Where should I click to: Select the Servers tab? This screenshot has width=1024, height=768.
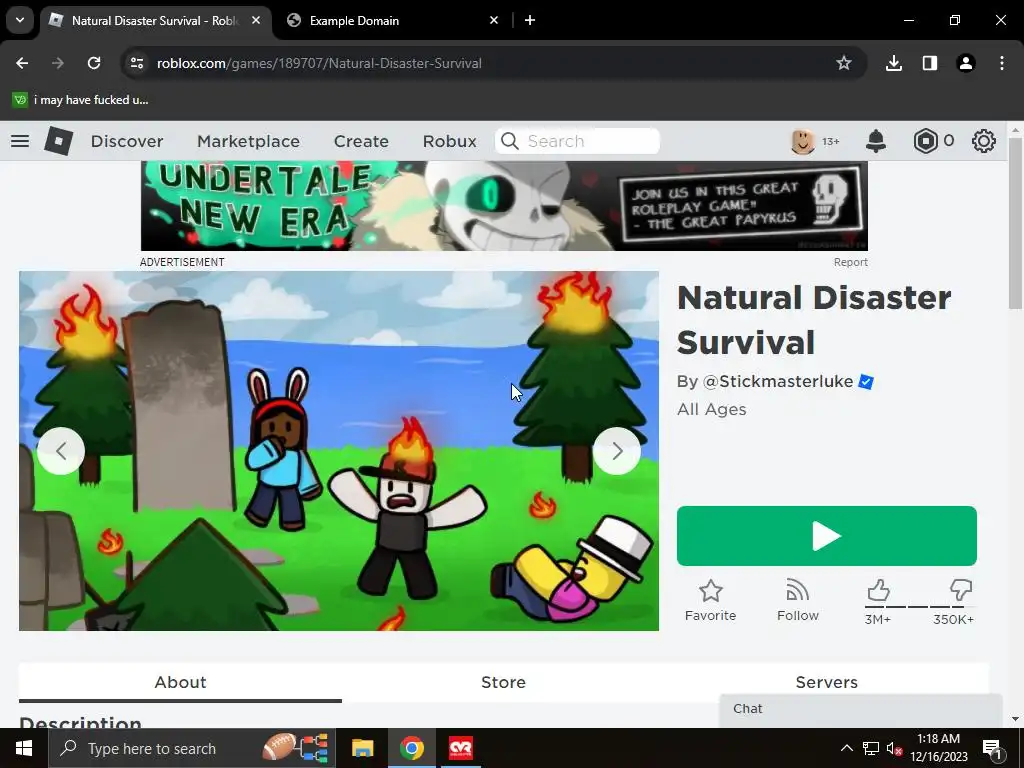826,682
